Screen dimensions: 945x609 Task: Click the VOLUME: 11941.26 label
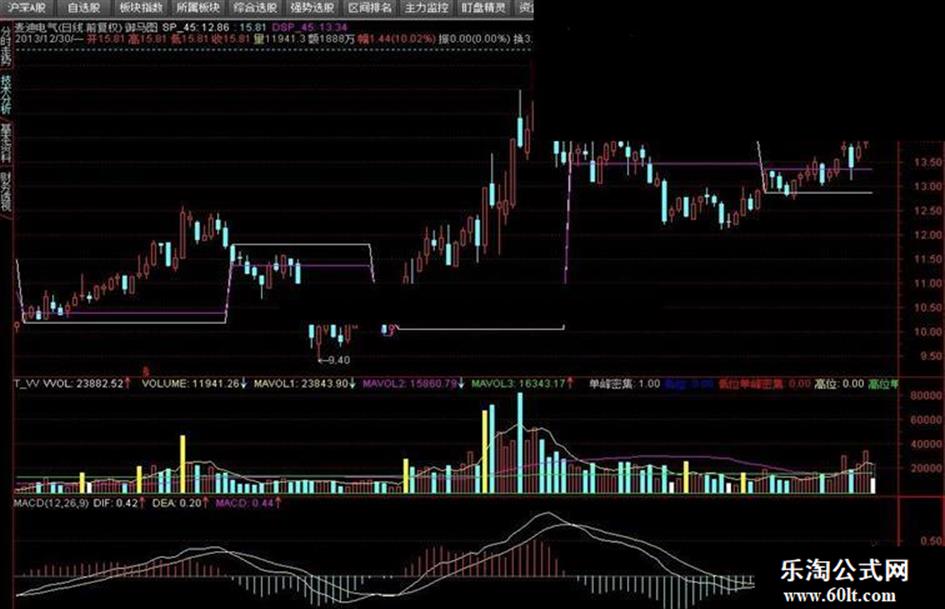click(x=190, y=383)
